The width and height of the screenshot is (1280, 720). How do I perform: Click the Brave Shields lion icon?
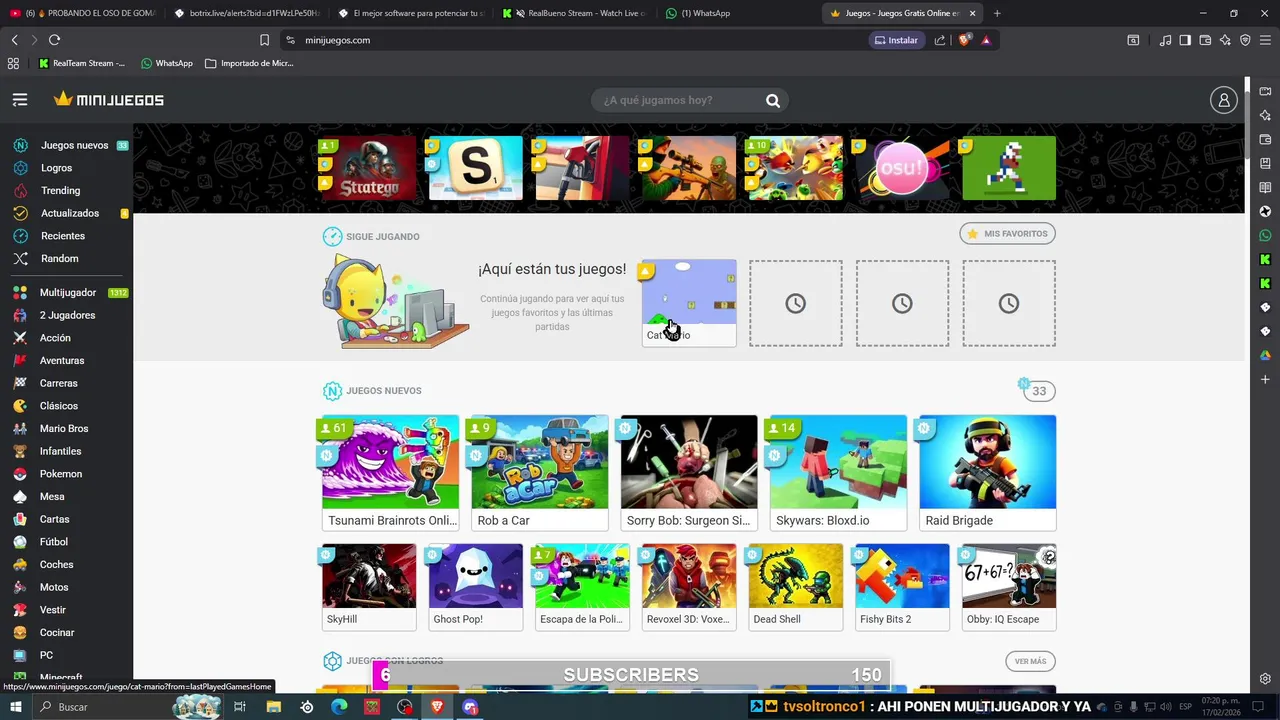(x=964, y=40)
